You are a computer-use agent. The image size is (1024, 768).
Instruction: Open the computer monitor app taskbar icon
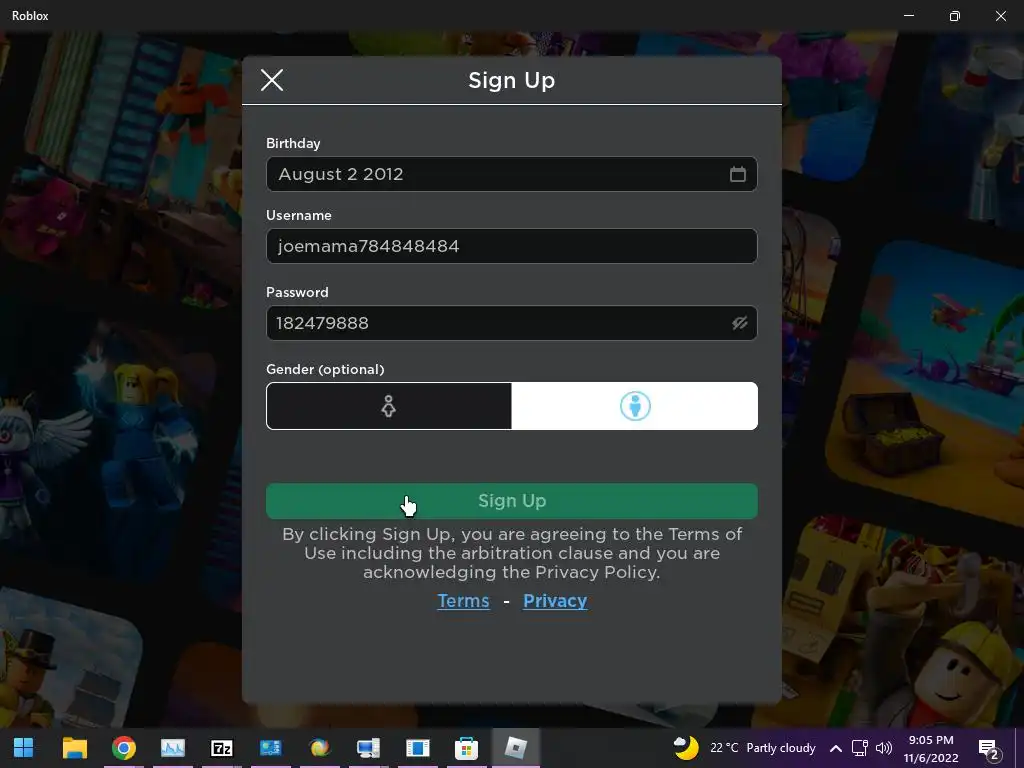click(x=368, y=748)
